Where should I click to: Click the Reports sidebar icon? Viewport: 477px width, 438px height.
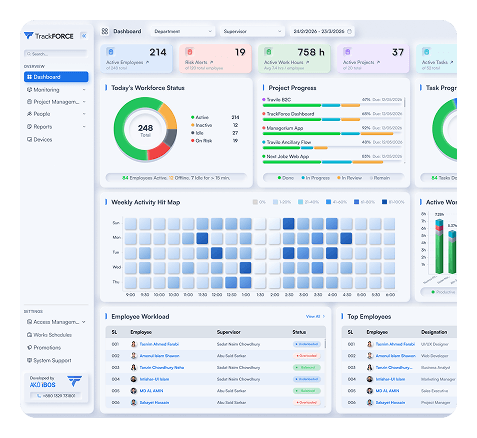point(29,127)
